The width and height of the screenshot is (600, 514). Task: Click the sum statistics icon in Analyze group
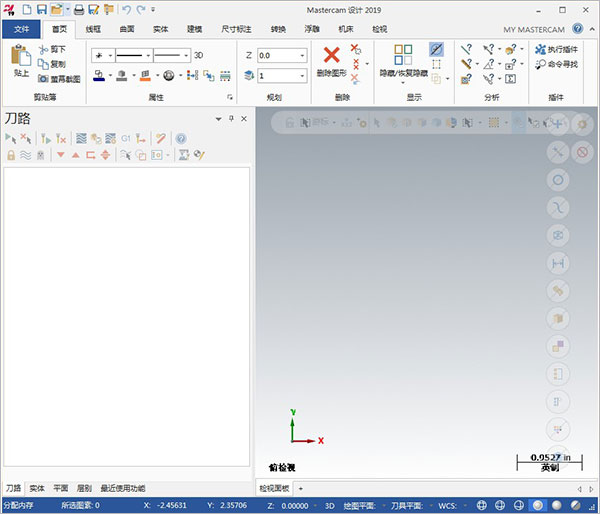pos(510,79)
